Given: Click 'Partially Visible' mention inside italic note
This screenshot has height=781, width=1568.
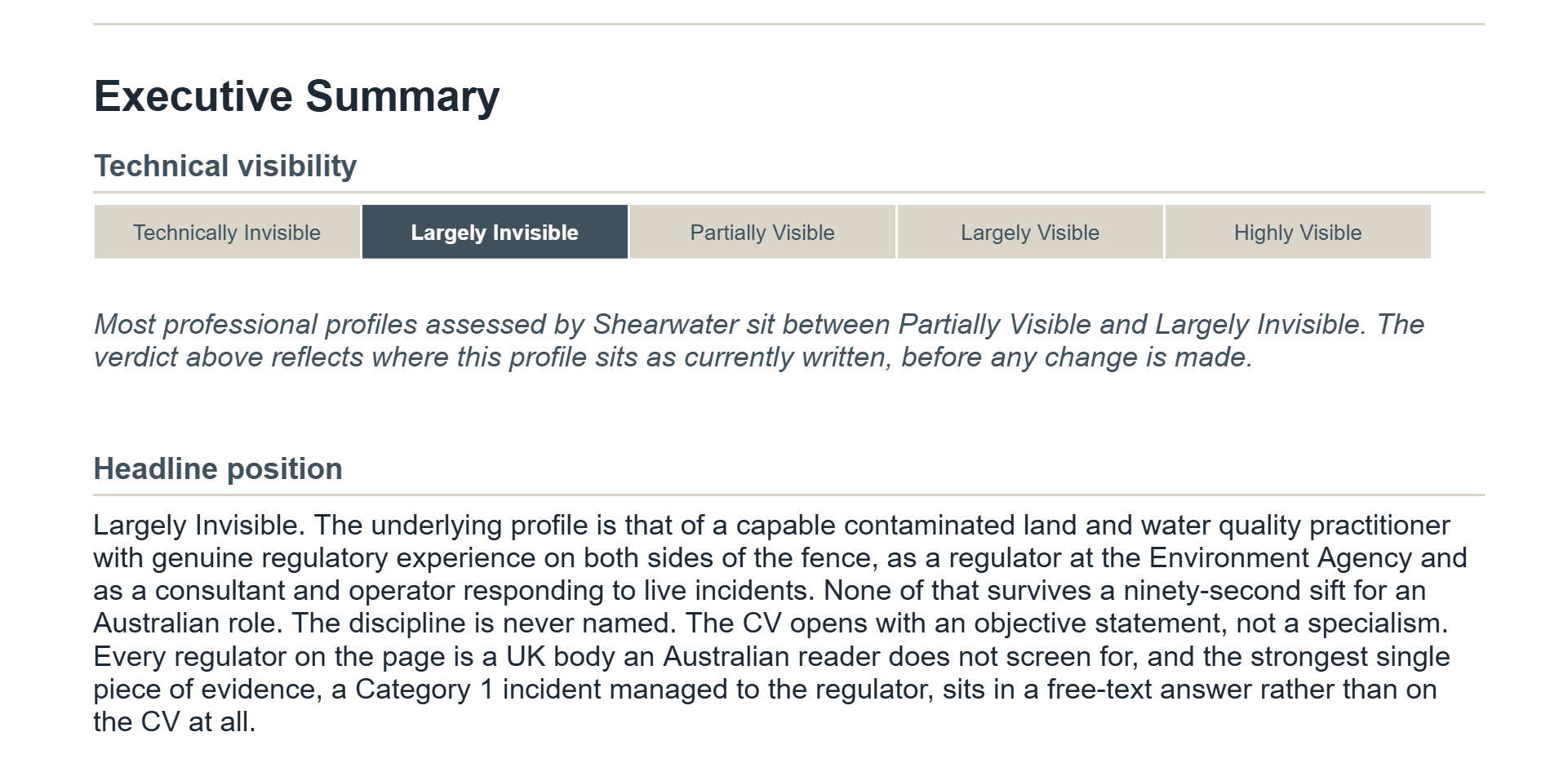Looking at the screenshot, I should (x=995, y=325).
